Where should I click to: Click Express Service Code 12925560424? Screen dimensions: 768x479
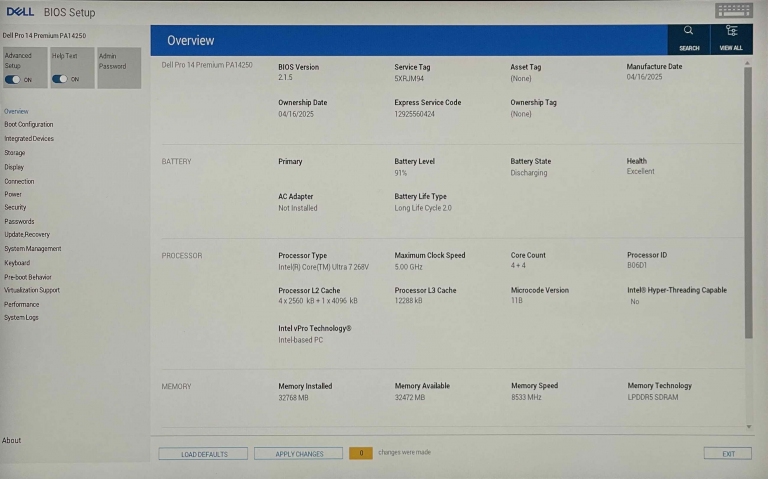pyautogui.click(x=414, y=114)
